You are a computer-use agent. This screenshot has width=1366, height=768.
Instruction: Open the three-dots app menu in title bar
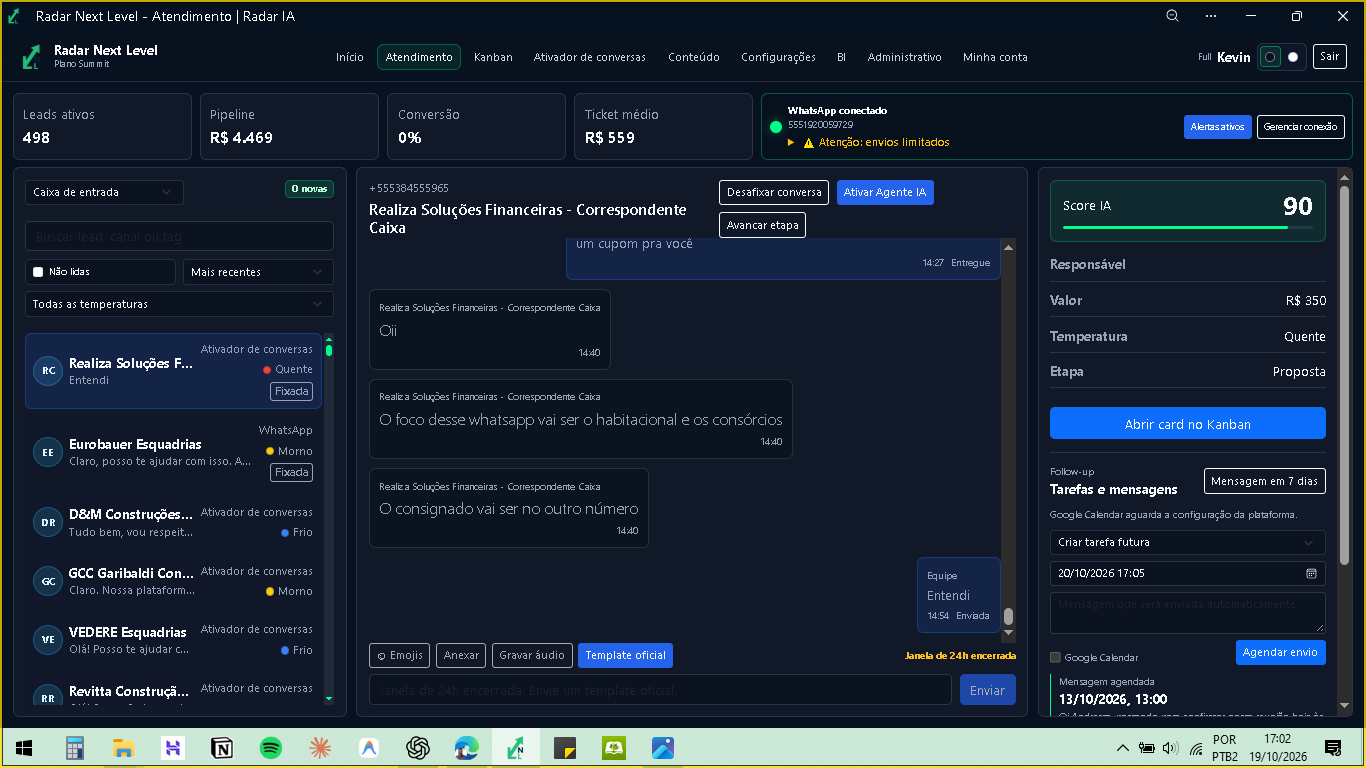pos(1211,16)
